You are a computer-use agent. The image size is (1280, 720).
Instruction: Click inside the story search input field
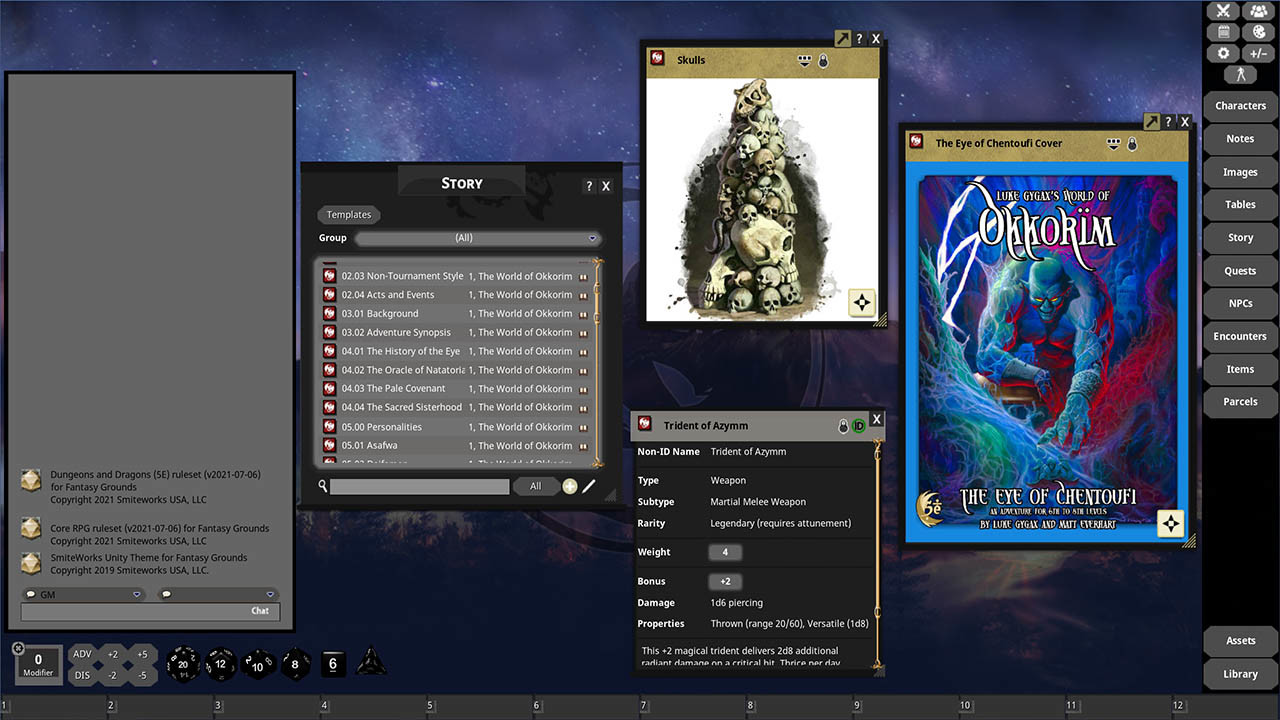[x=420, y=486]
